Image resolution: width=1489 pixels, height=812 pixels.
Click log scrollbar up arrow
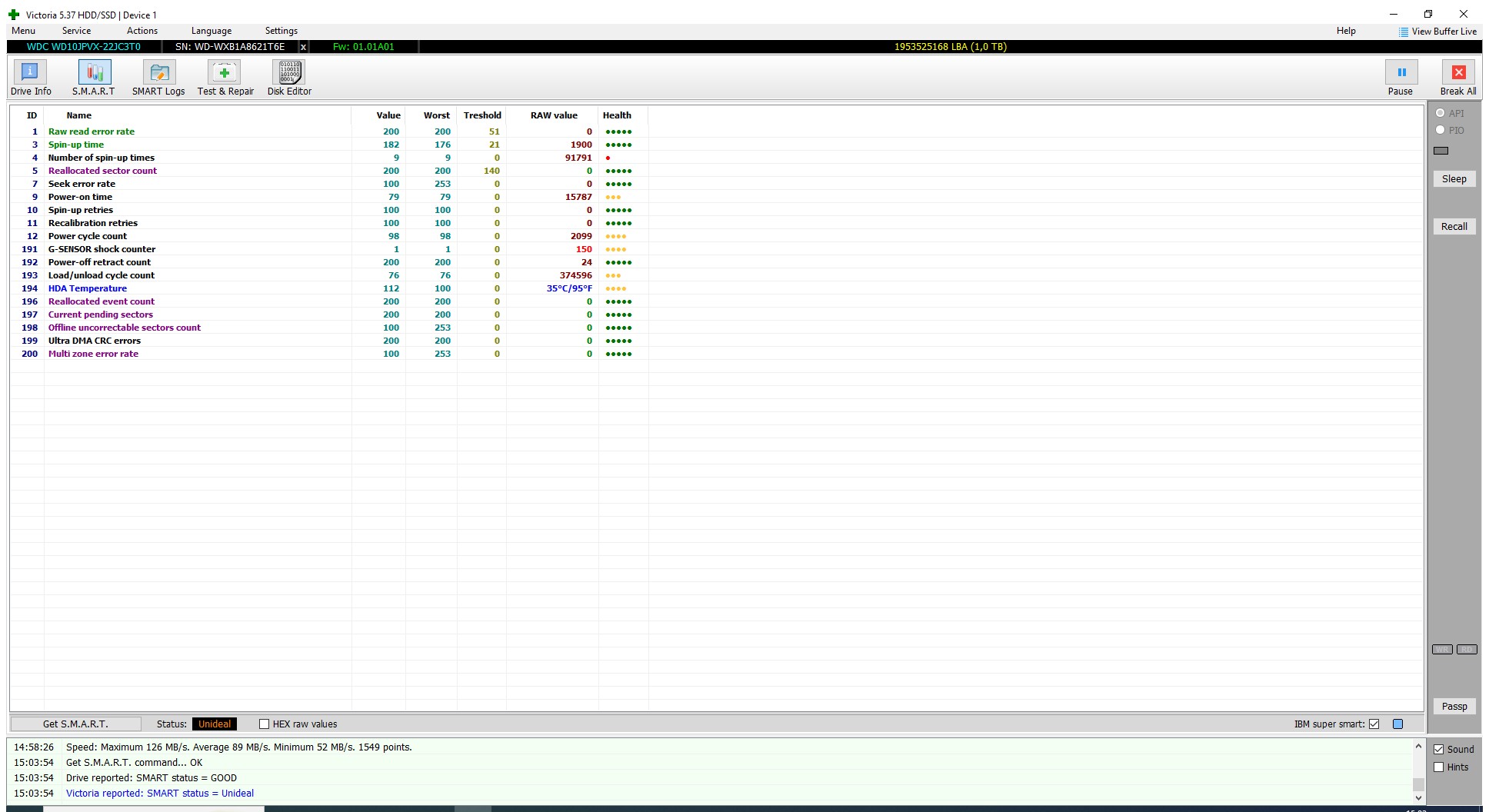point(1418,746)
